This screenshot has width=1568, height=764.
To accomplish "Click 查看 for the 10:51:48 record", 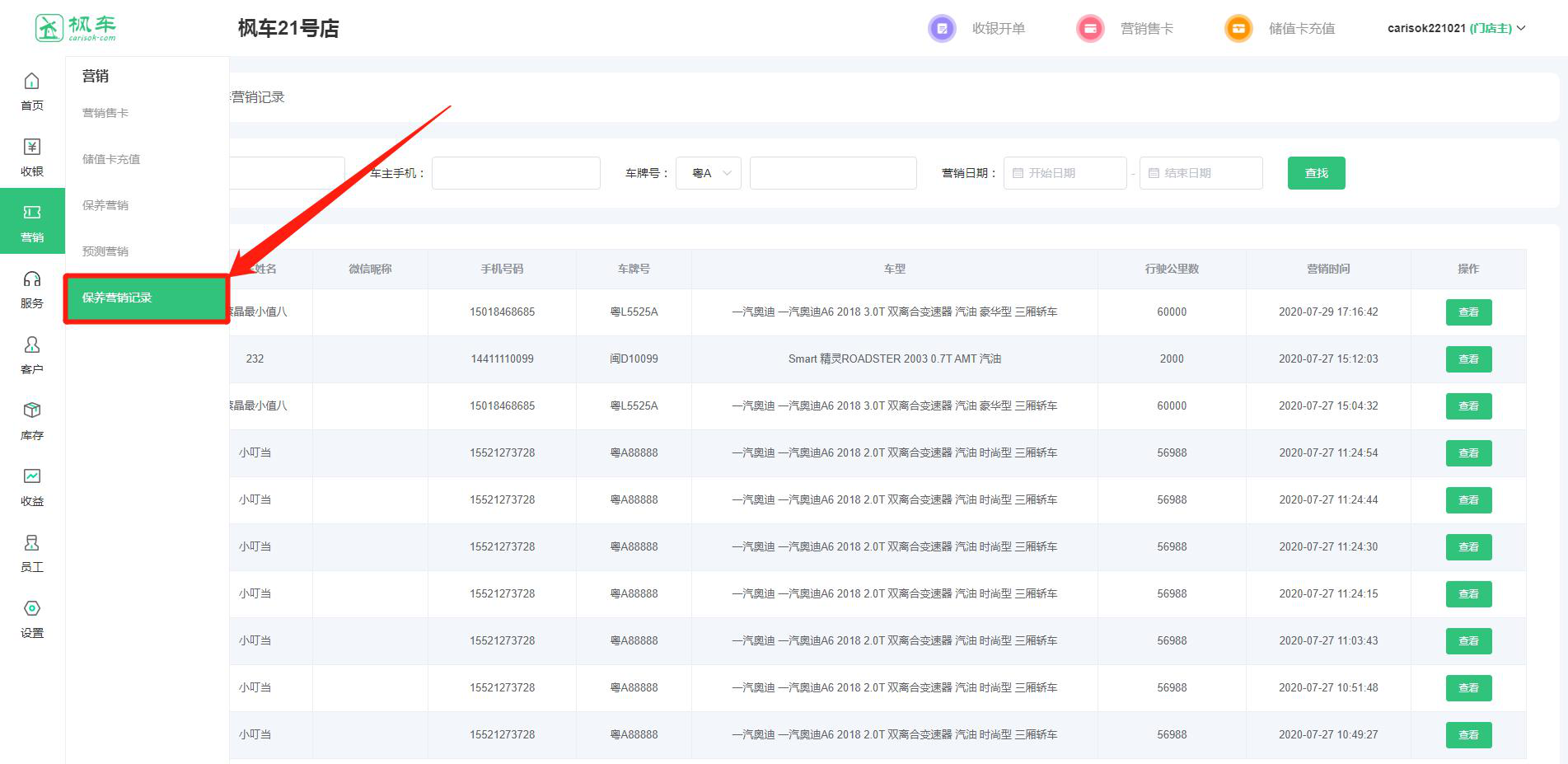I will coord(1468,688).
